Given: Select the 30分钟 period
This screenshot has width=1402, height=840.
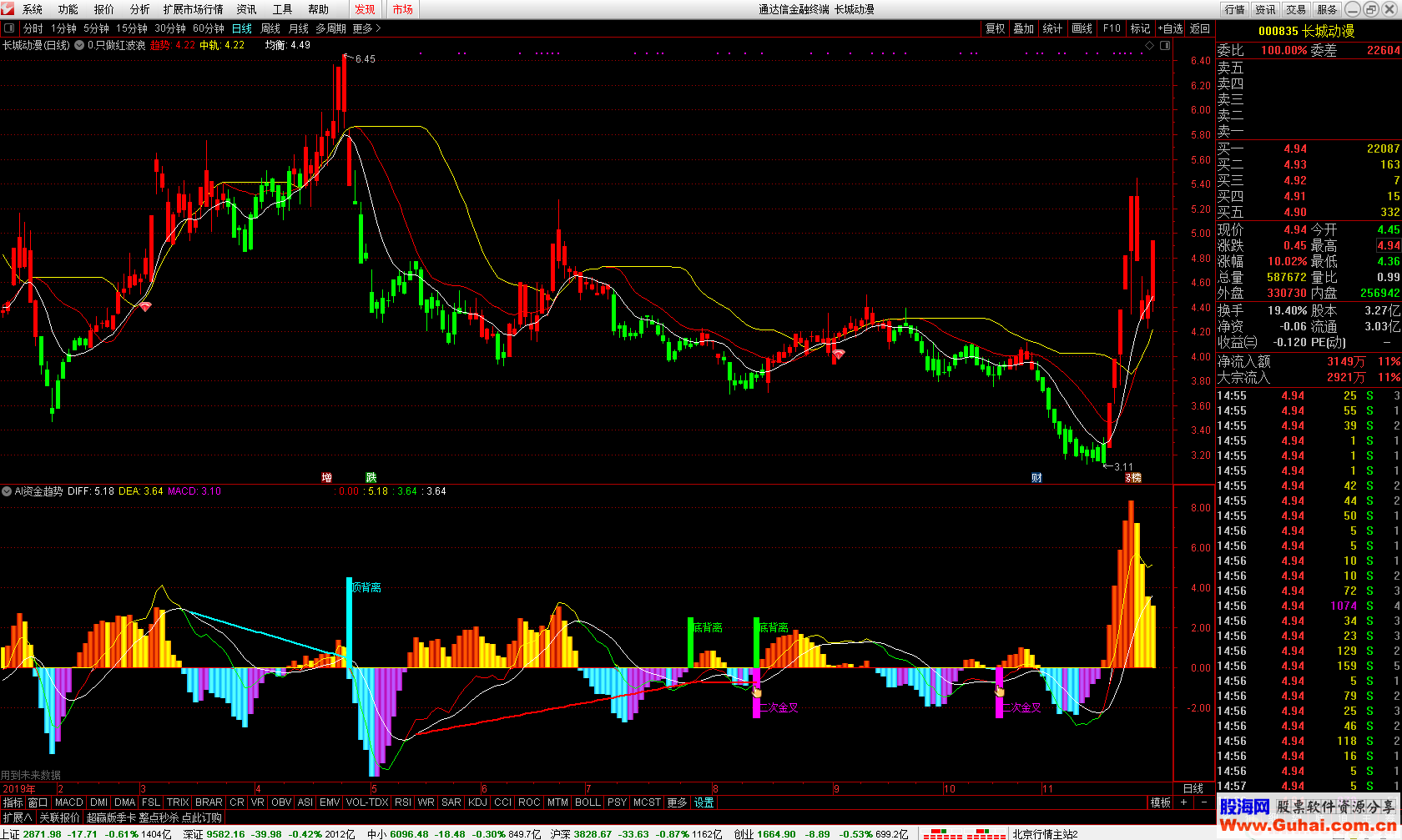Looking at the screenshot, I should (170, 28).
